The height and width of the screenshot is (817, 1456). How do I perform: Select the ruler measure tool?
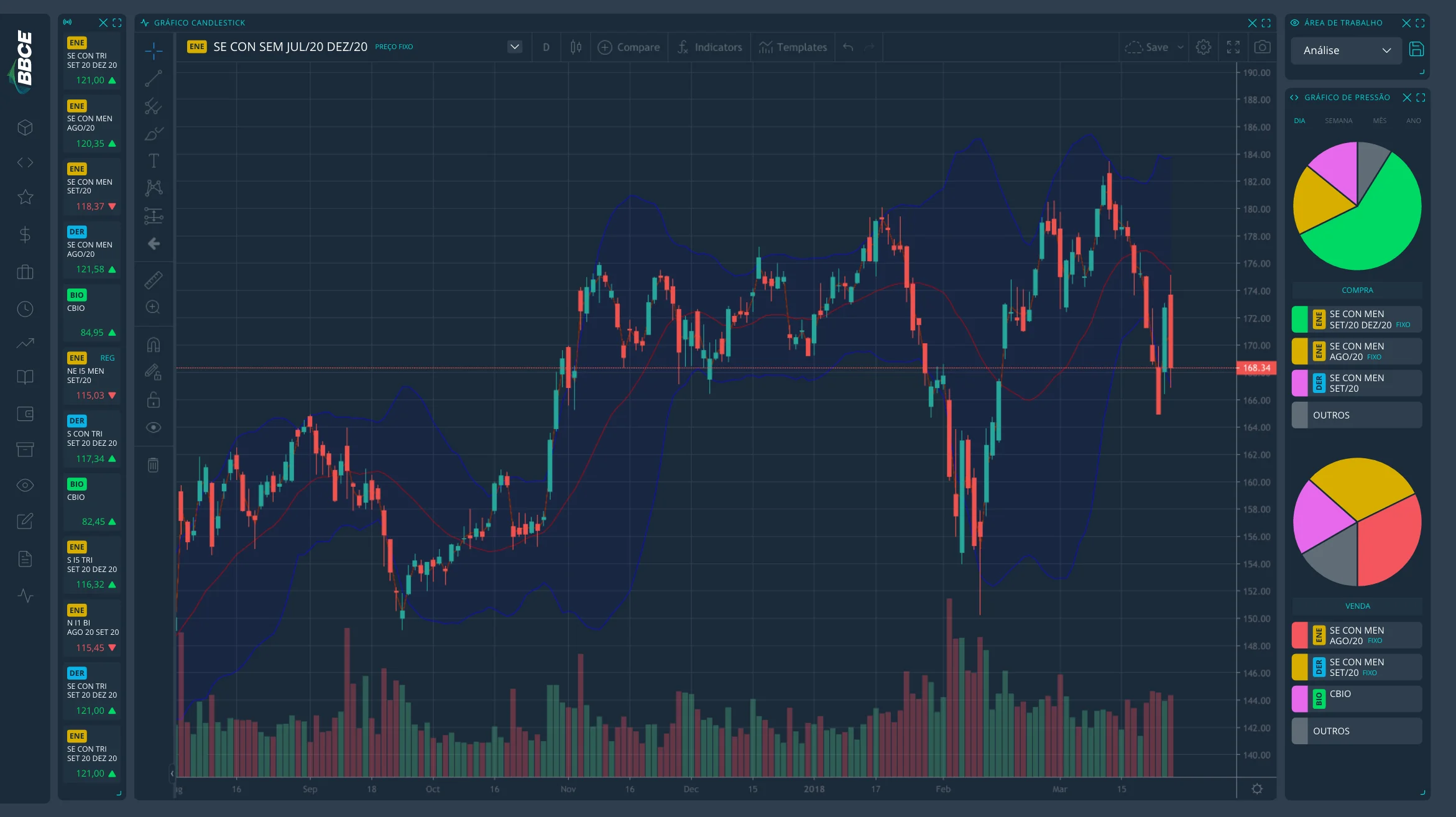(154, 280)
